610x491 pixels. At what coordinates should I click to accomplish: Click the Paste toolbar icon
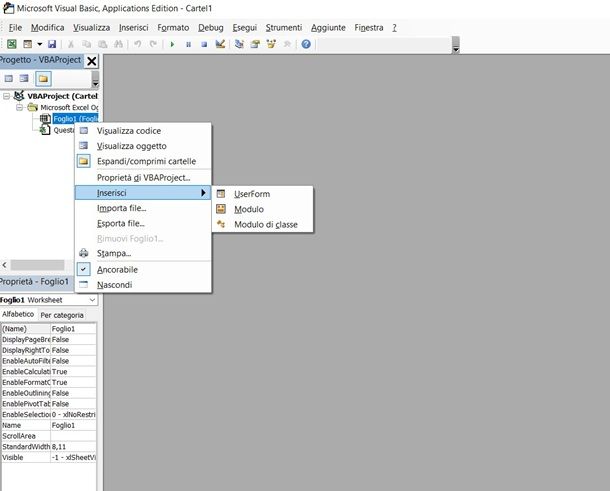[102, 44]
